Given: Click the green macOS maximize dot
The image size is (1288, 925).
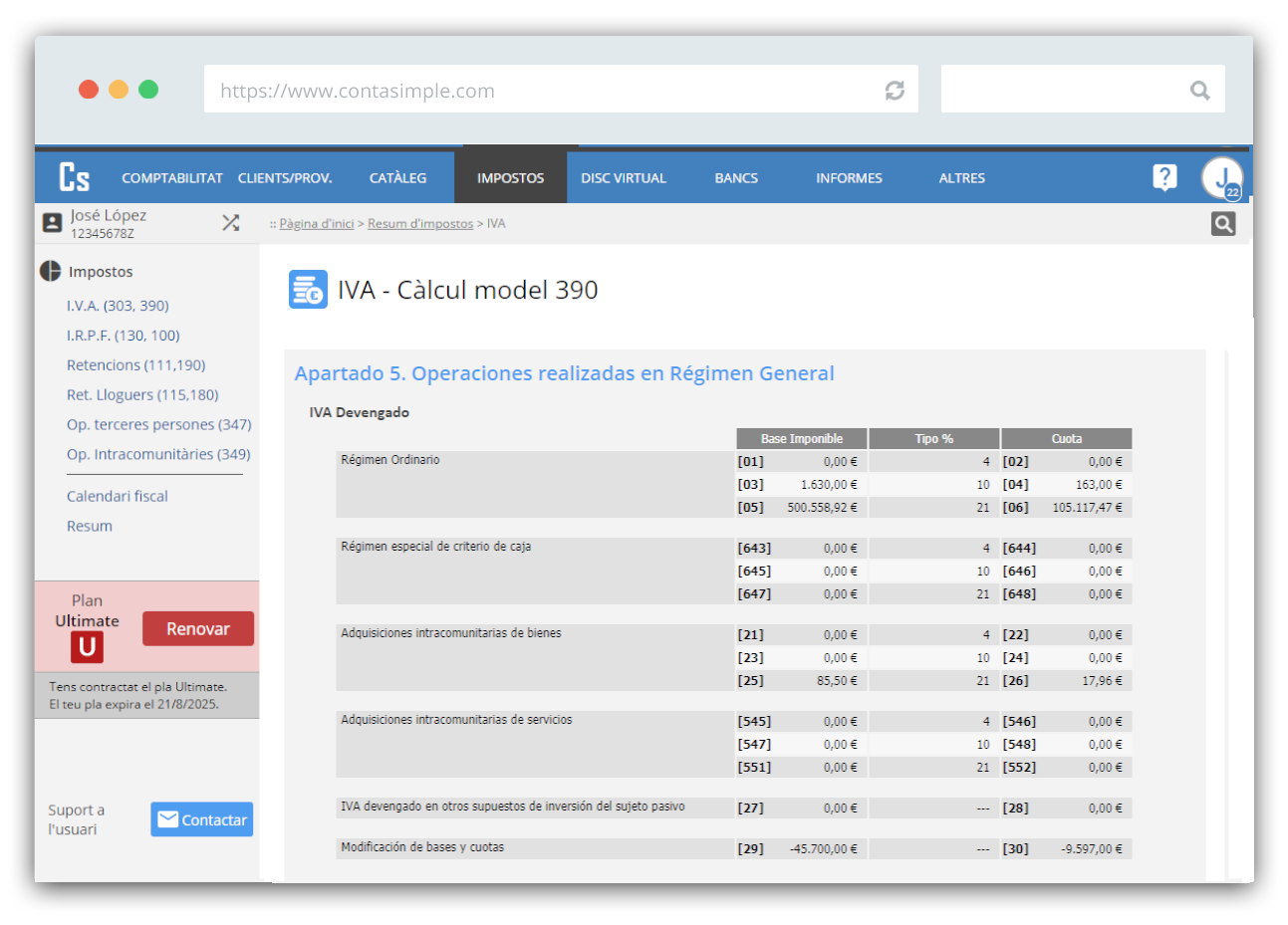Looking at the screenshot, I should [148, 90].
